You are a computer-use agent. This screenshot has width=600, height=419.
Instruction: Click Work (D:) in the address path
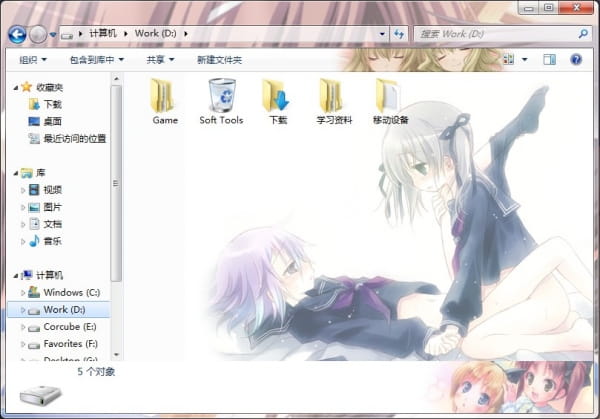click(155, 34)
